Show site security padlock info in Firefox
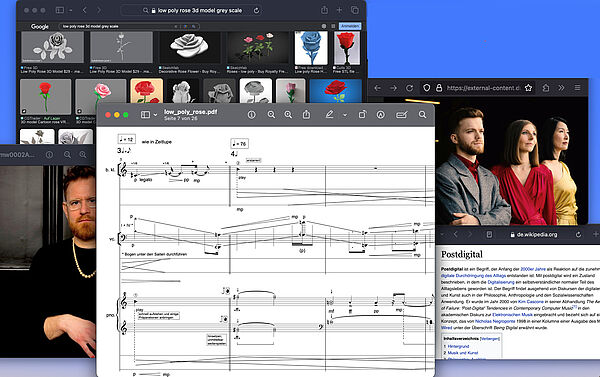600x377 pixels. click(x=439, y=88)
